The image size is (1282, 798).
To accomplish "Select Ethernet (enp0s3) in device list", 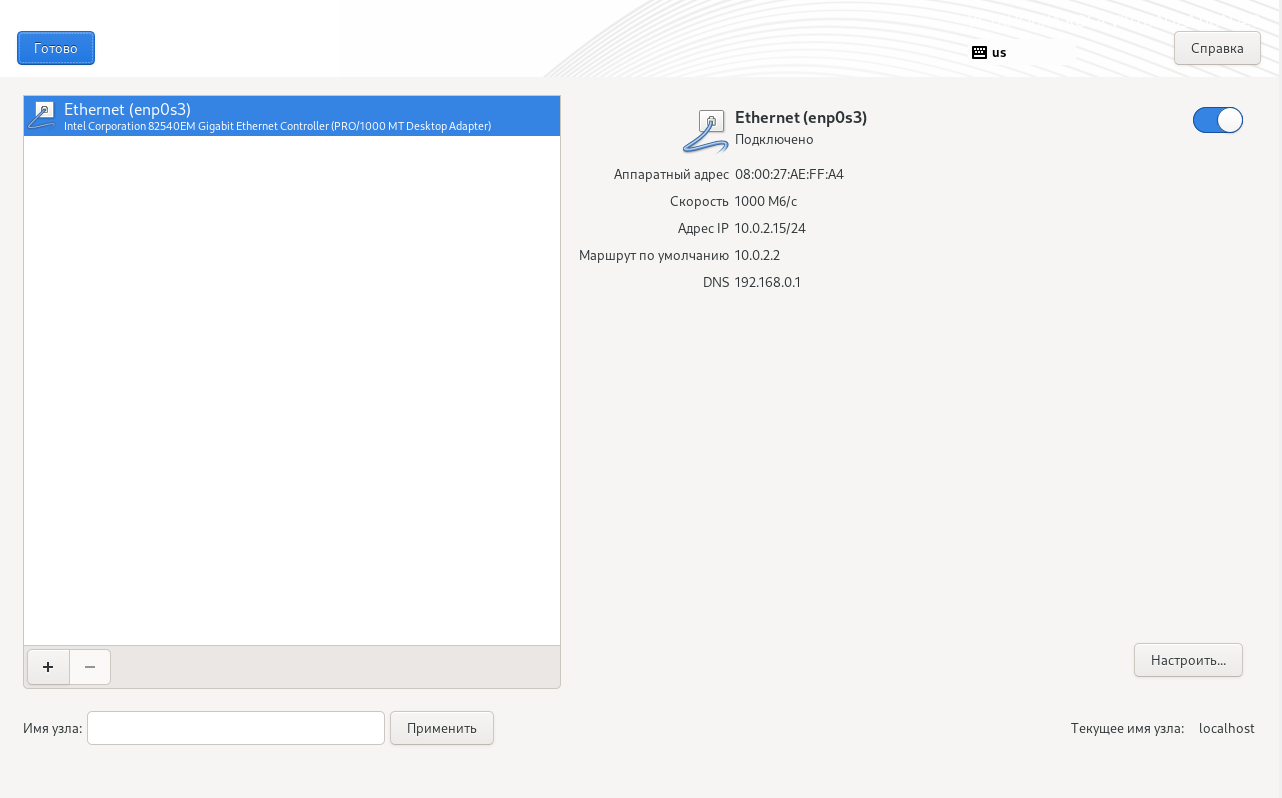I will coord(292,116).
